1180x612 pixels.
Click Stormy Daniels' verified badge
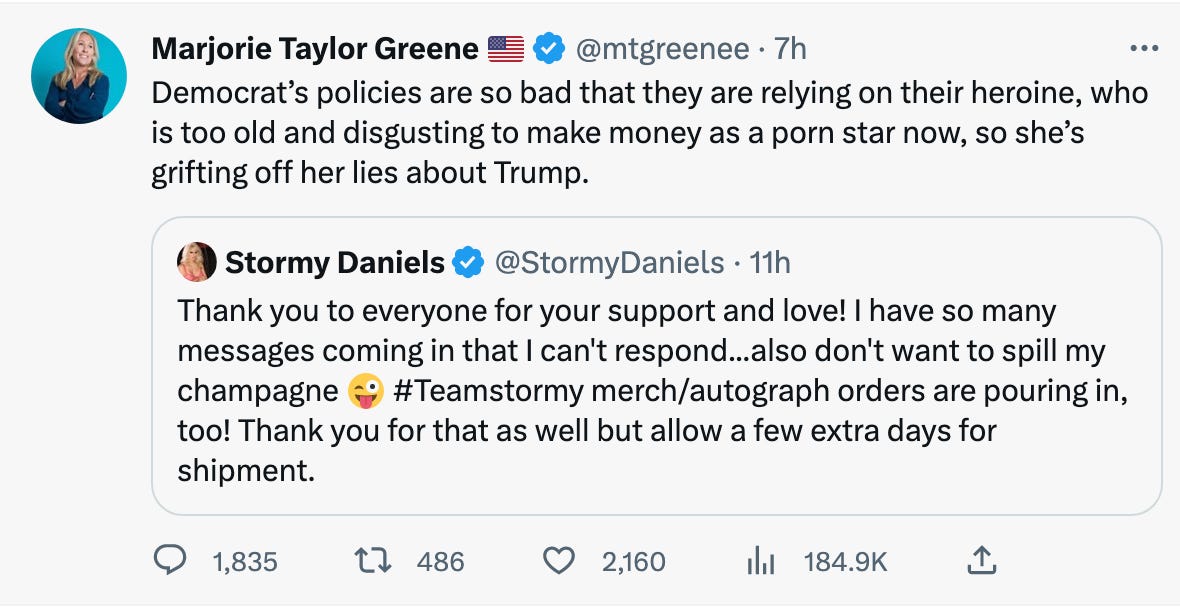pos(467,263)
